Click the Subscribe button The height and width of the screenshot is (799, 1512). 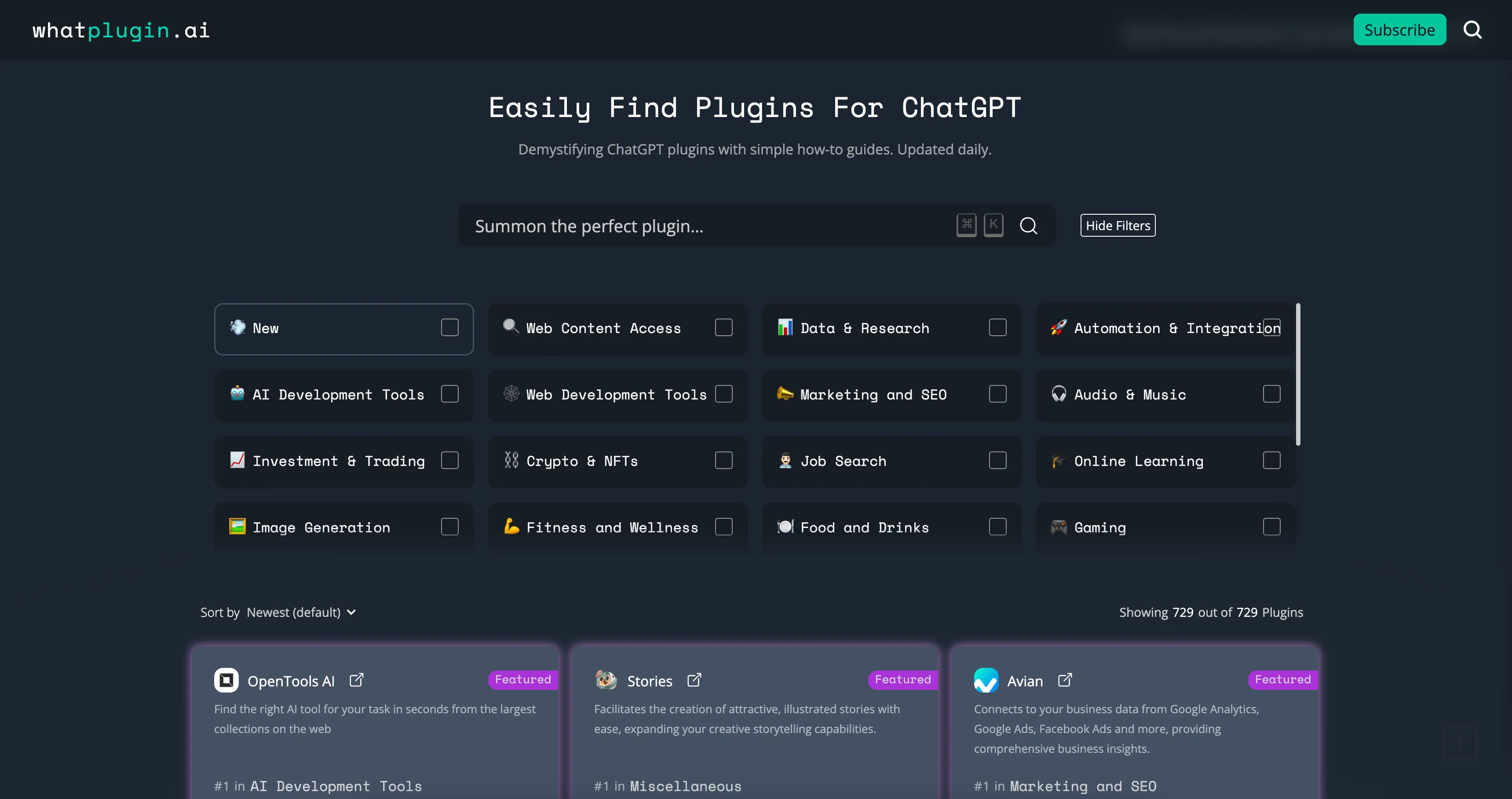[x=1399, y=30]
